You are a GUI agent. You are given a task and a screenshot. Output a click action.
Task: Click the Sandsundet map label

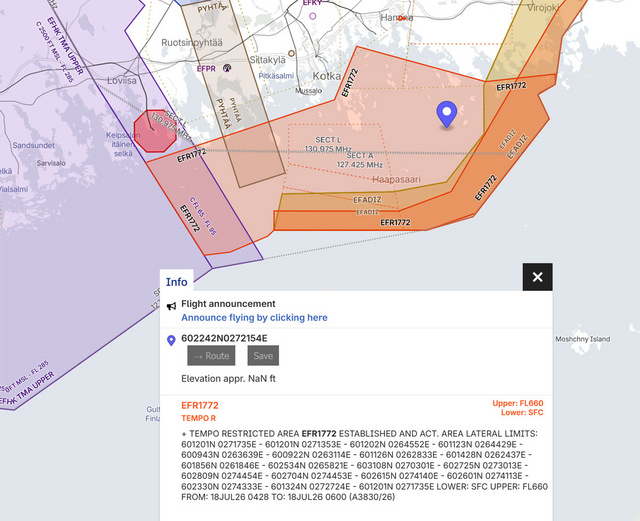pyautogui.click(x=33, y=145)
